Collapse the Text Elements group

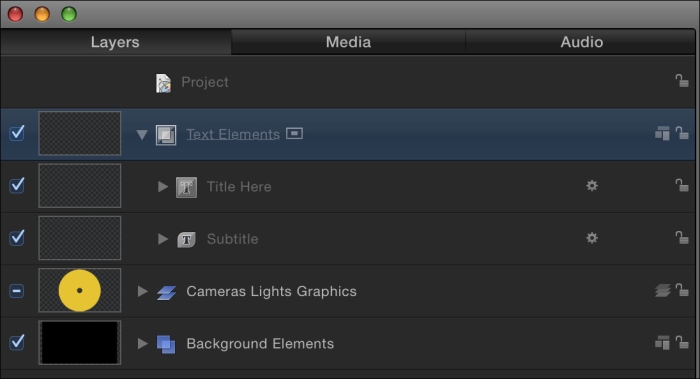tap(142, 134)
